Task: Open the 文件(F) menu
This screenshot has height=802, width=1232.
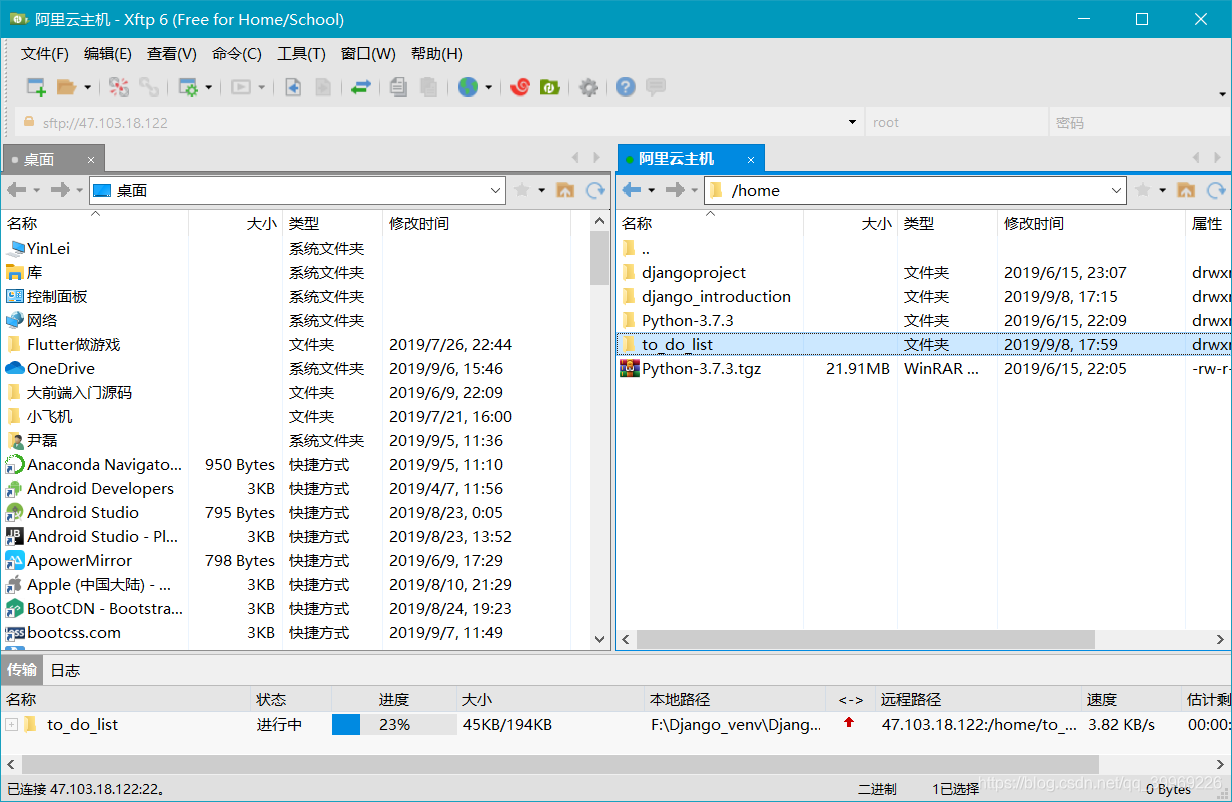Action: click(x=45, y=54)
